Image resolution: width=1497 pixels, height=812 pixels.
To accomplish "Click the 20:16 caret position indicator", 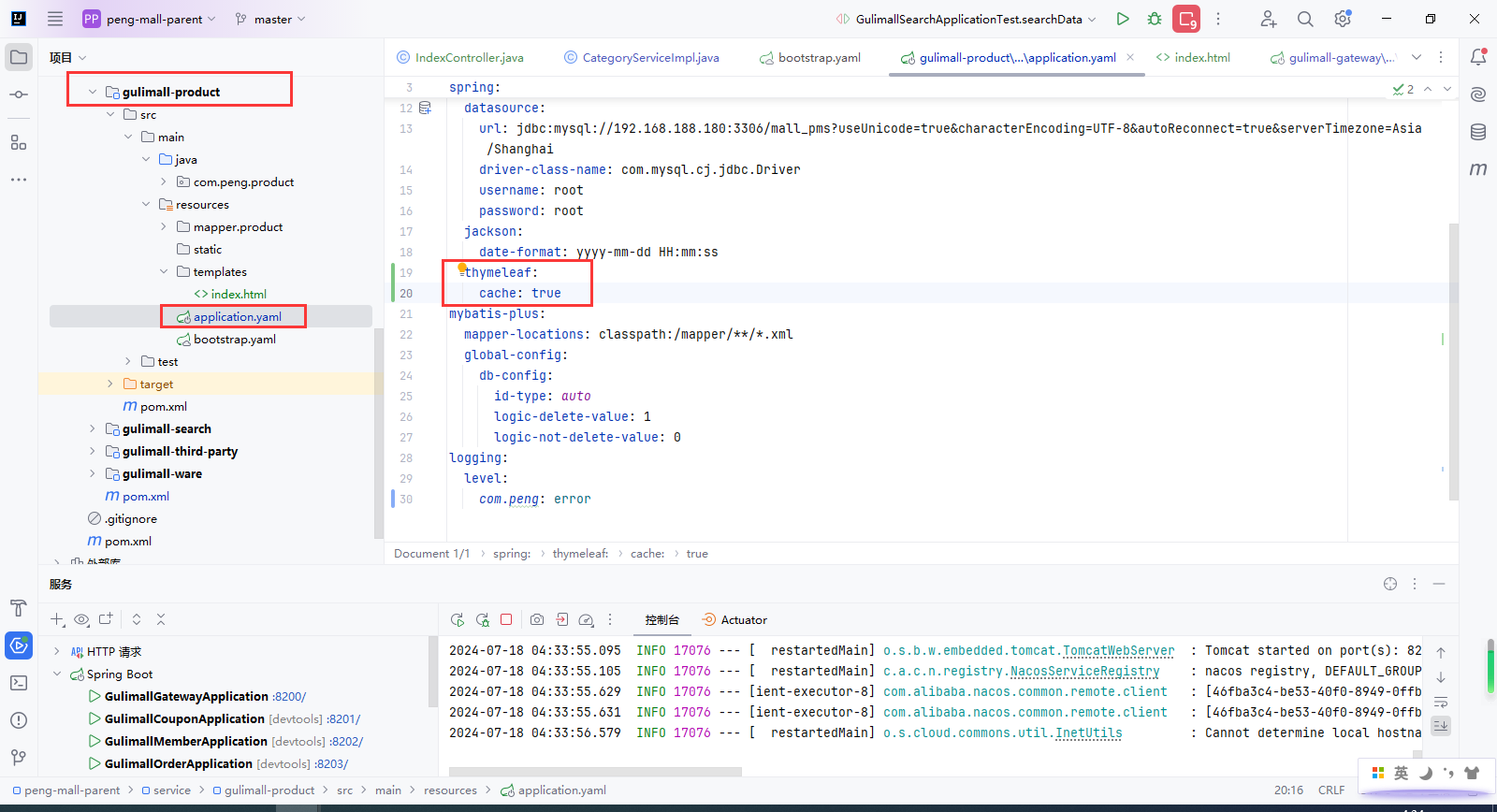I will tap(1288, 790).
